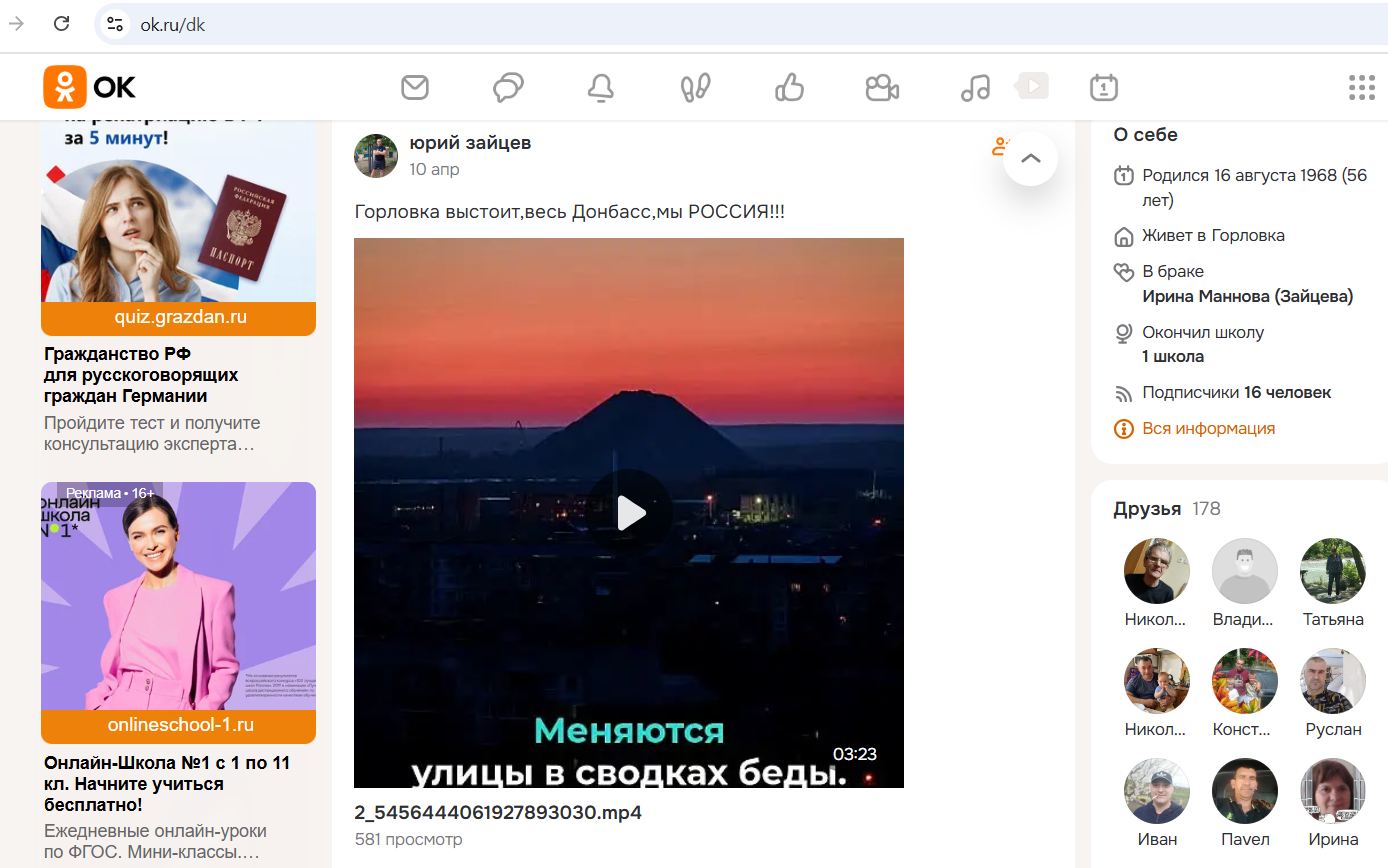Open the OK logo home link
The height and width of the screenshot is (868, 1388).
(x=89, y=87)
